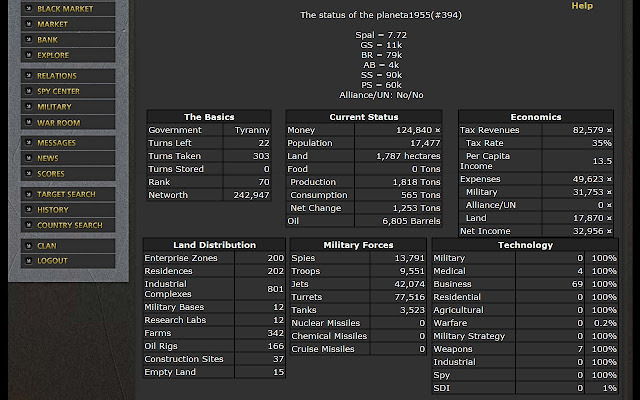640x400 pixels.
Task: Click the arrow icon beside History
Action: point(29,209)
